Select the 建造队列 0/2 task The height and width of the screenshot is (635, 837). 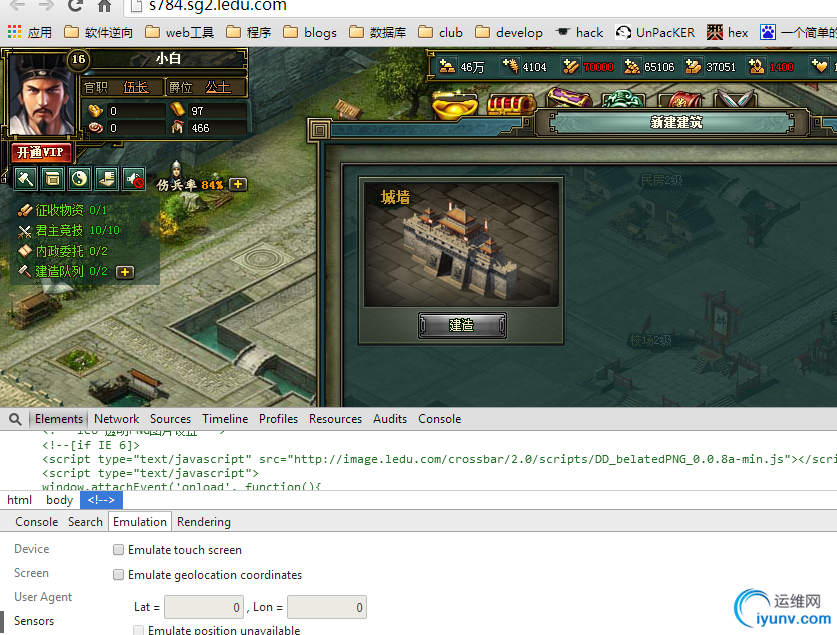pos(63,271)
